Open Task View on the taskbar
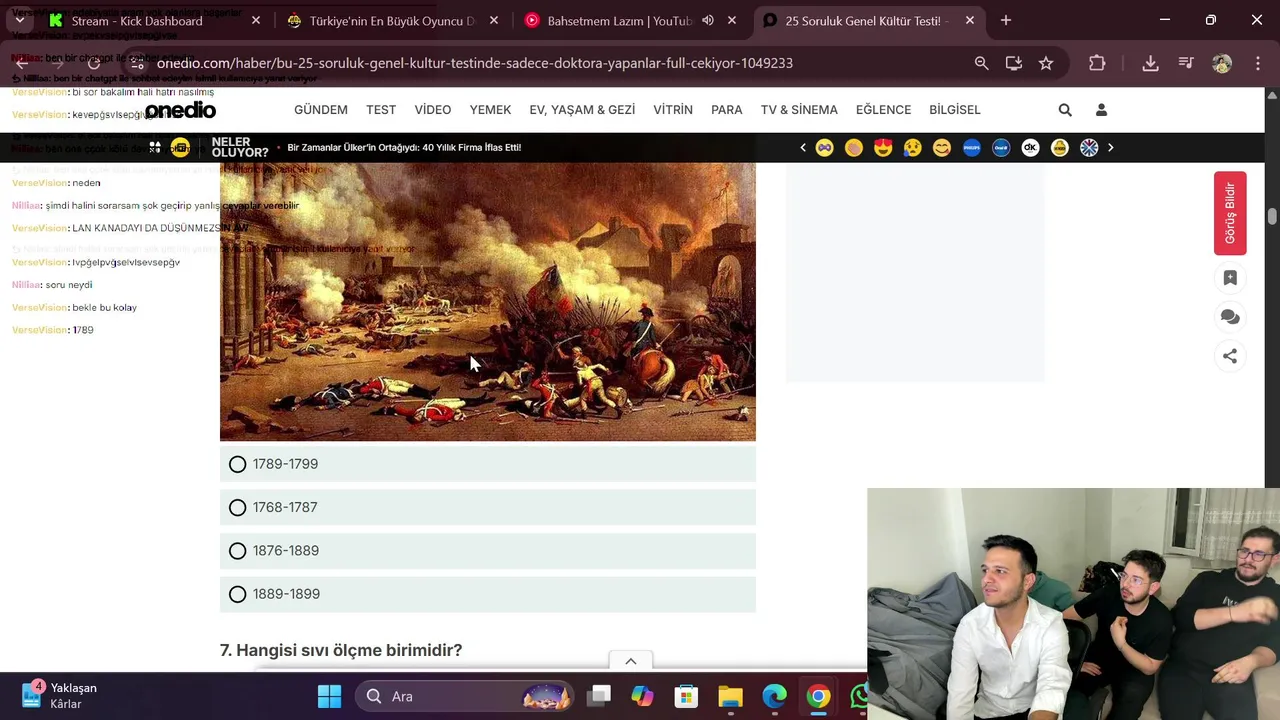 pos(599,697)
